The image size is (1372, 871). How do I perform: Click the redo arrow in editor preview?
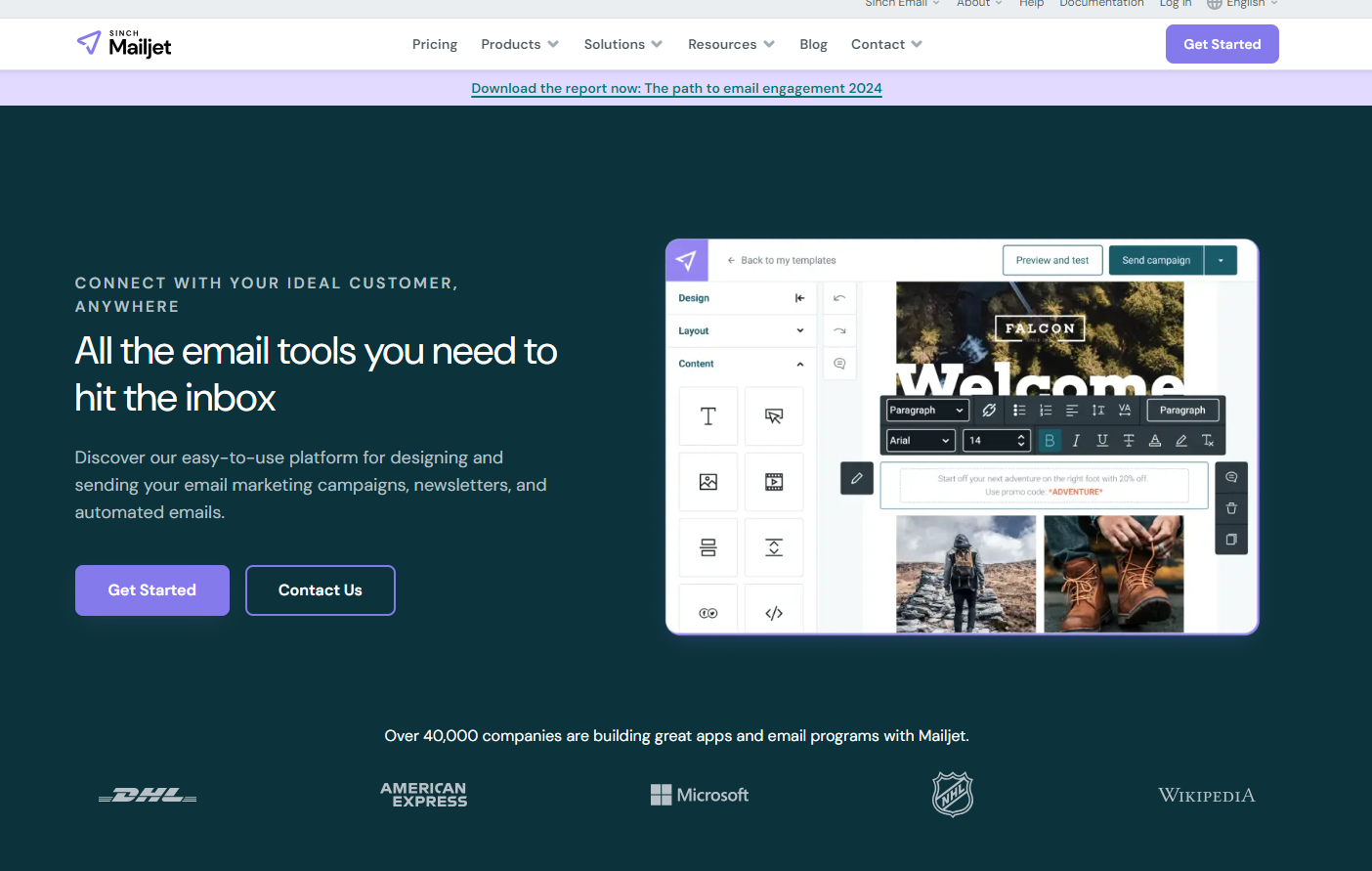tap(839, 330)
